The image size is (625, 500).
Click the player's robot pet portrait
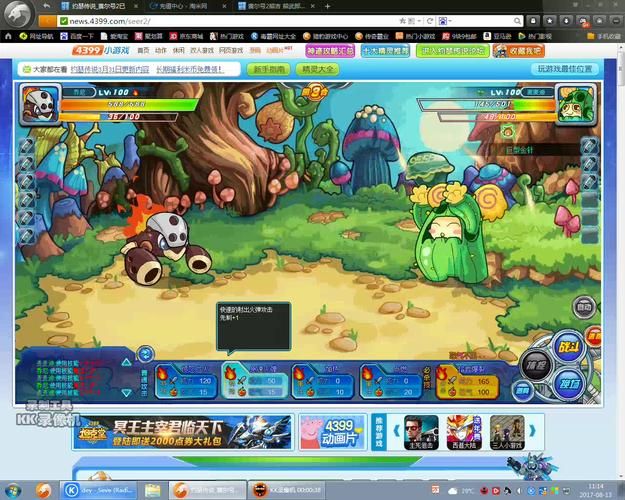39,104
